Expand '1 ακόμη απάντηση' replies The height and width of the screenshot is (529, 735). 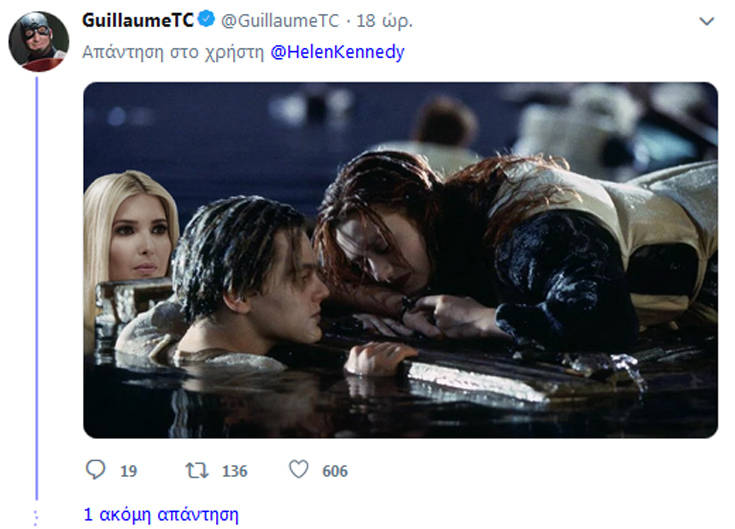161,515
